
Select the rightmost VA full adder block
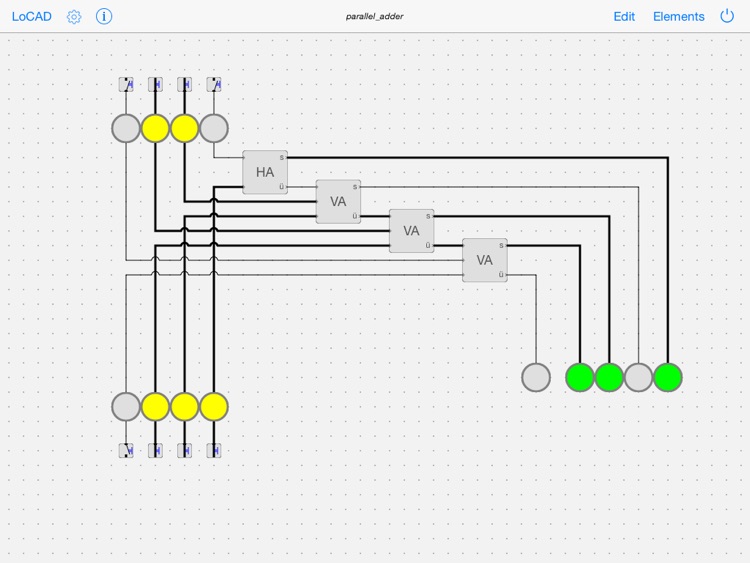484,260
